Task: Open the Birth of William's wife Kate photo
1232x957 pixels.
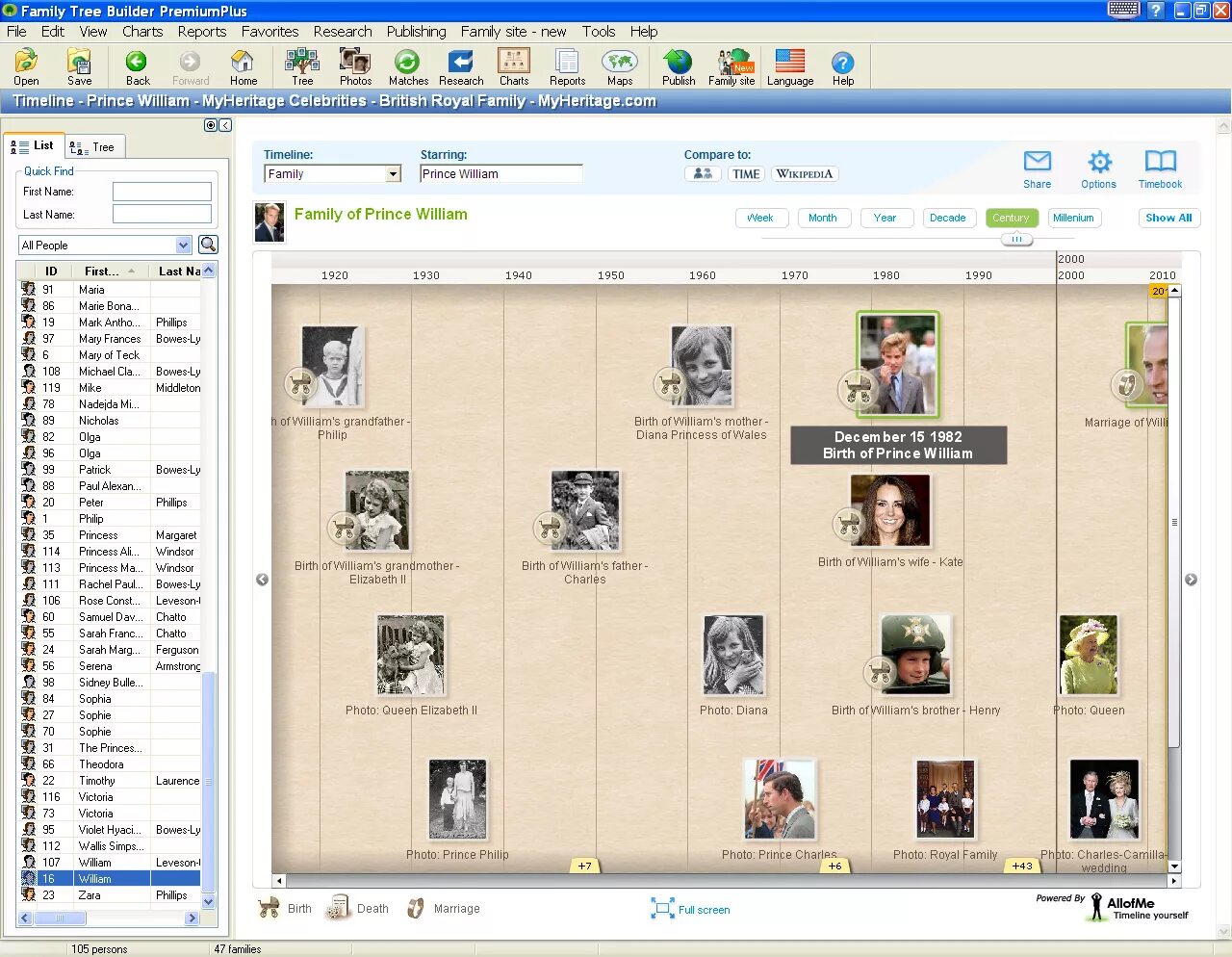Action: tap(889, 511)
